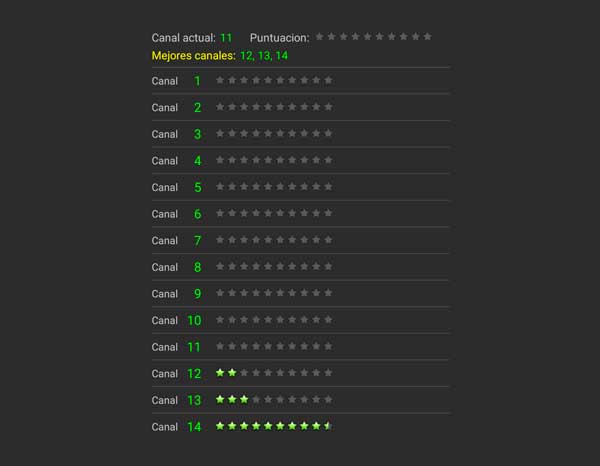Select channel number 3
The image size is (600, 466).
tap(197, 134)
